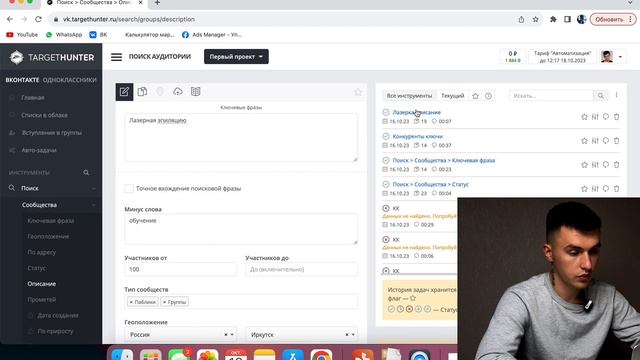Screen dimensions: 640x360
Task: Add comment to Конкуренты ключи task
Action: (606, 141)
